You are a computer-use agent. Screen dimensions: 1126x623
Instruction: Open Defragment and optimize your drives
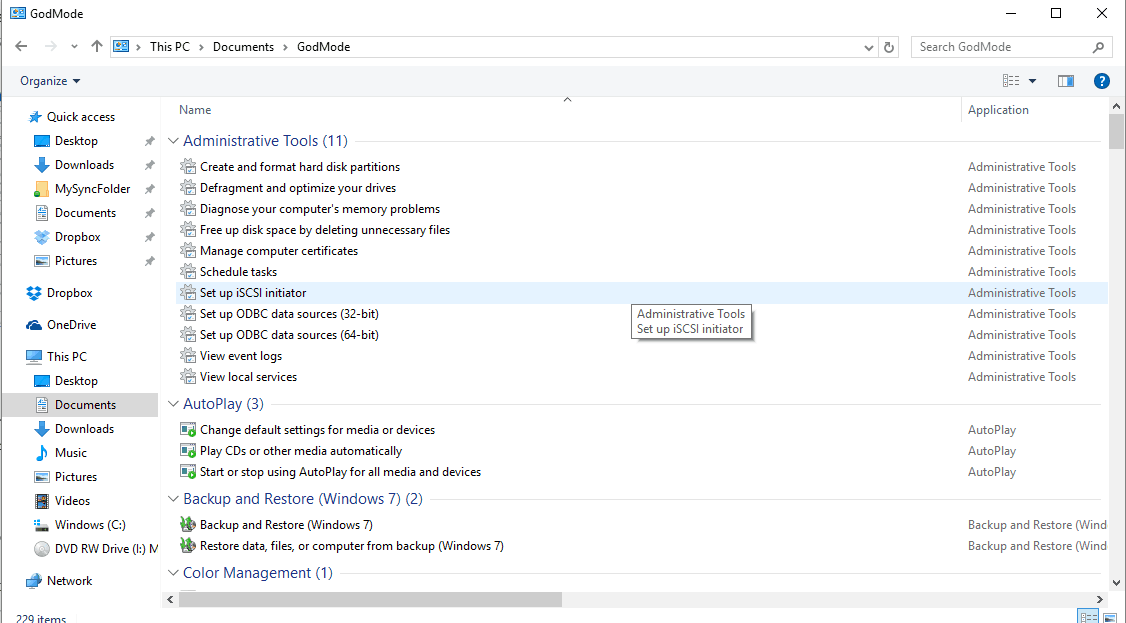297,188
